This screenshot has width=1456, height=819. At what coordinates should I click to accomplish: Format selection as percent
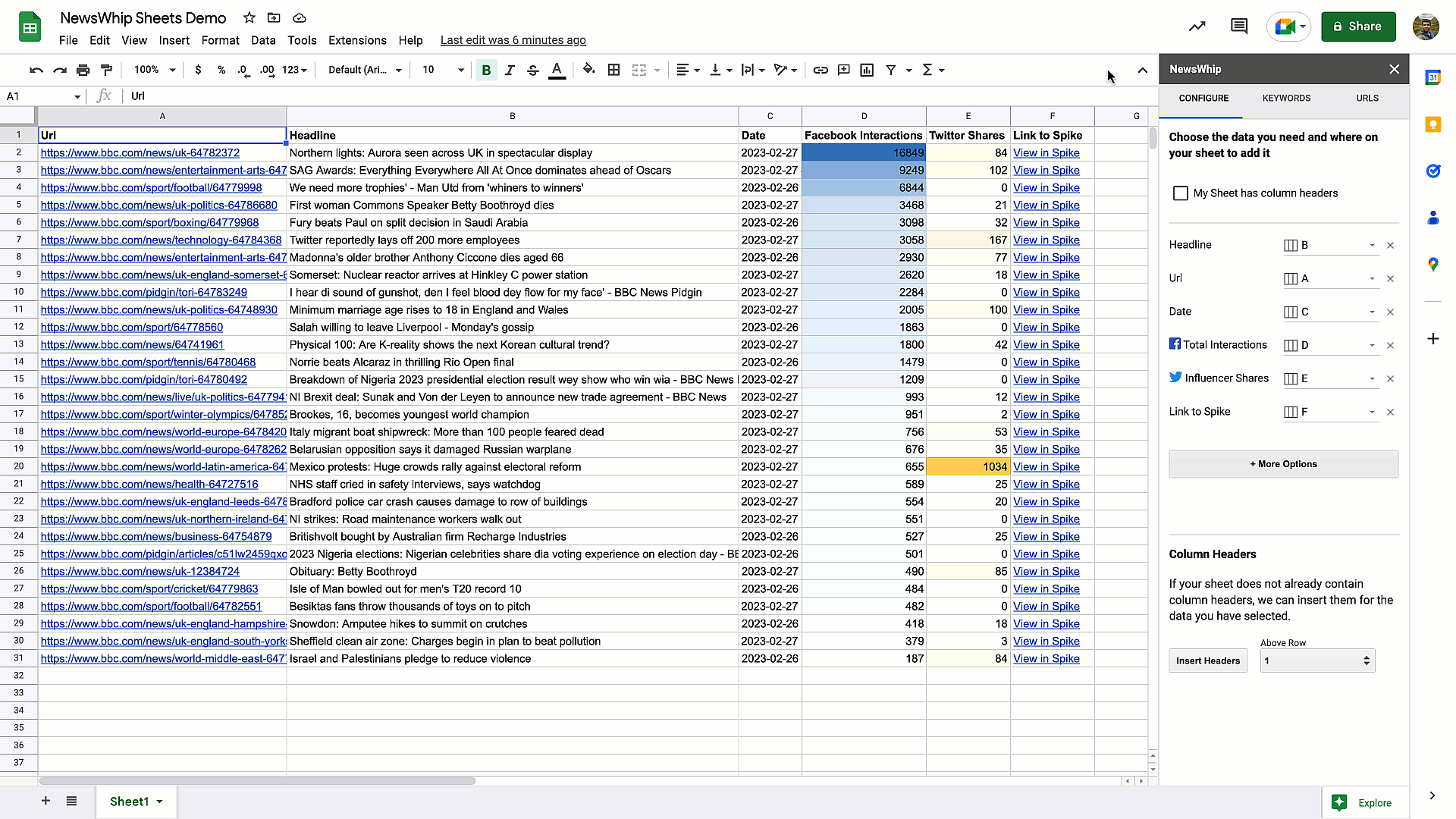(x=221, y=70)
